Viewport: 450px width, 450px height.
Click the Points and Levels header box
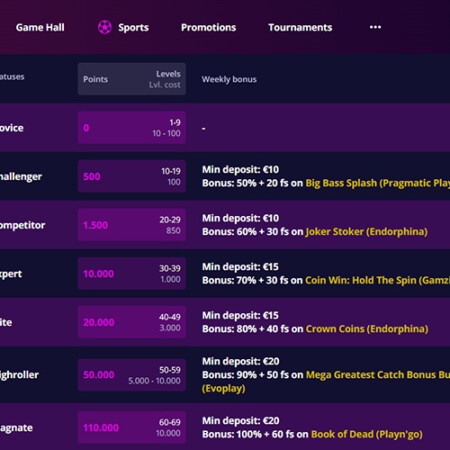point(132,79)
